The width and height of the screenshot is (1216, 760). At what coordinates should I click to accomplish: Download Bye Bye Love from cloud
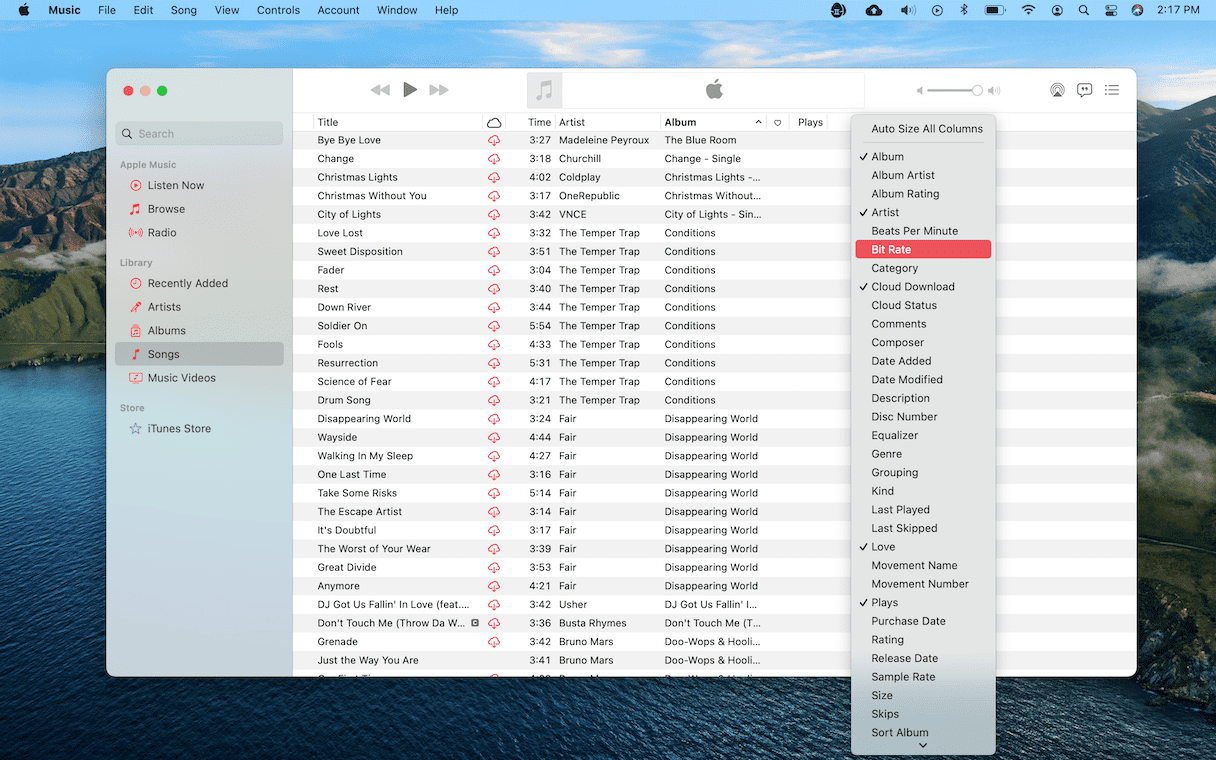click(x=494, y=141)
